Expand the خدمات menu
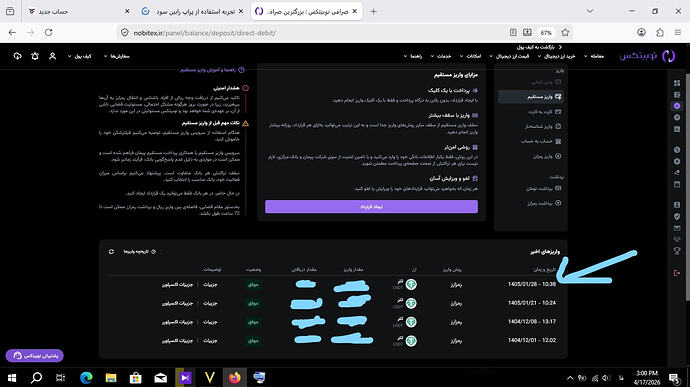 440,56
